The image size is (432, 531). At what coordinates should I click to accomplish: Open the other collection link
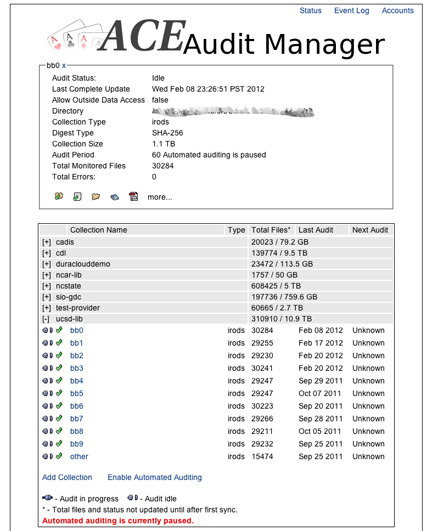click(x=79, y=456)
